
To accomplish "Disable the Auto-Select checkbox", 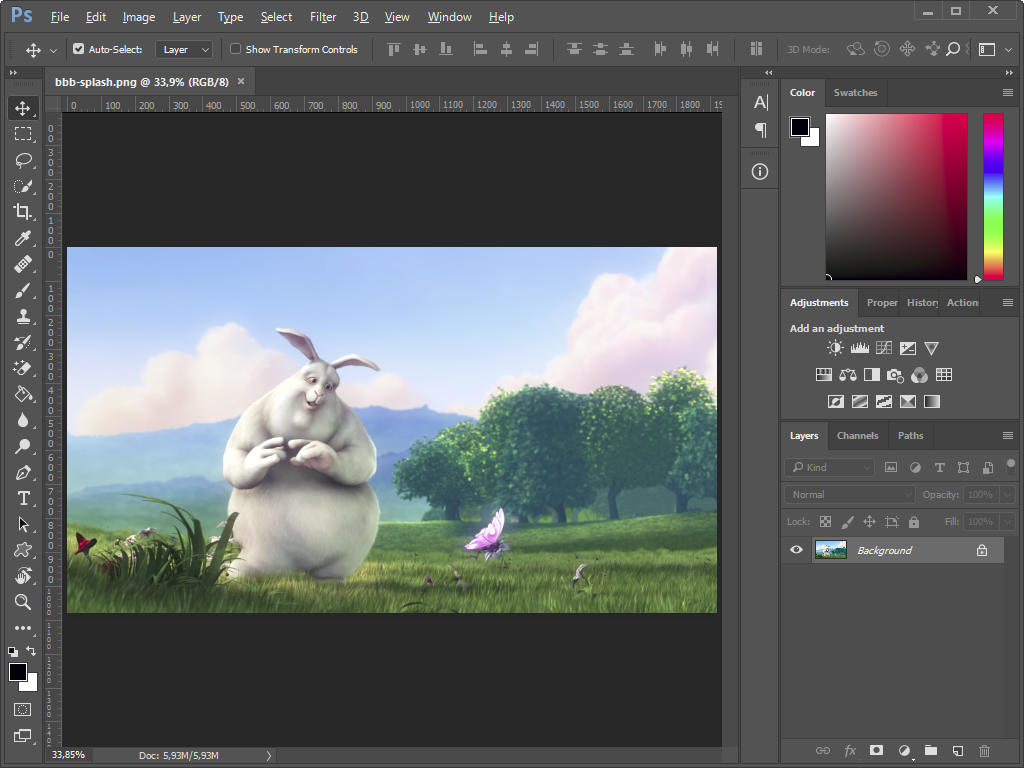I will [79, 49].
